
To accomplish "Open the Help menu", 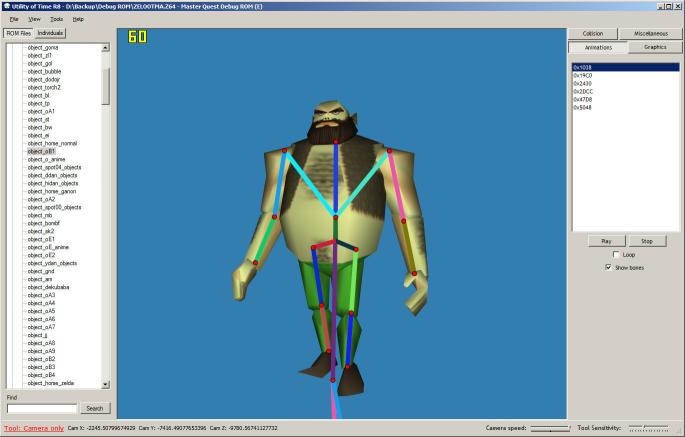I will [78, 19].
